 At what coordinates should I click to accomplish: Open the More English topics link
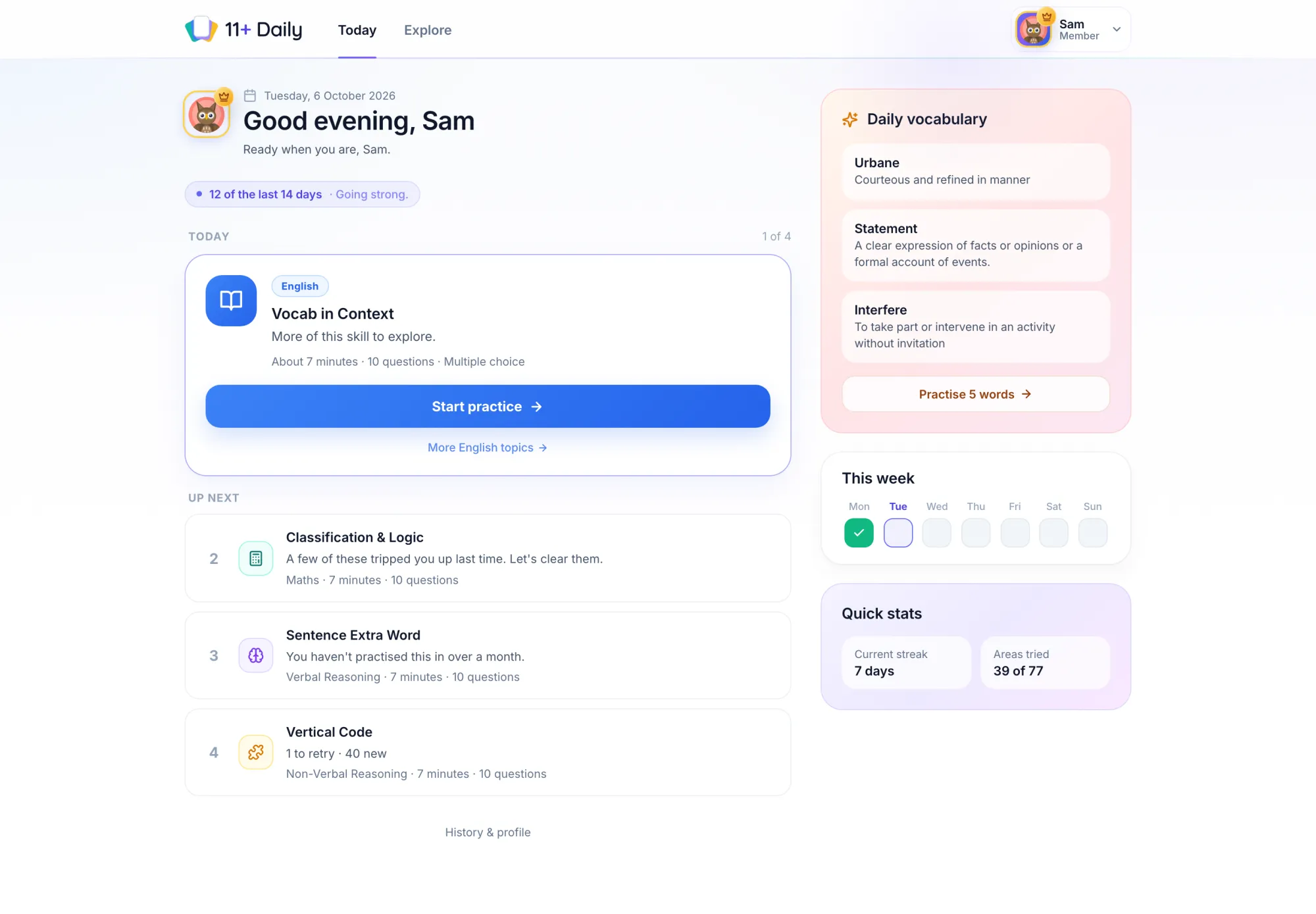[x=488, y=447]
